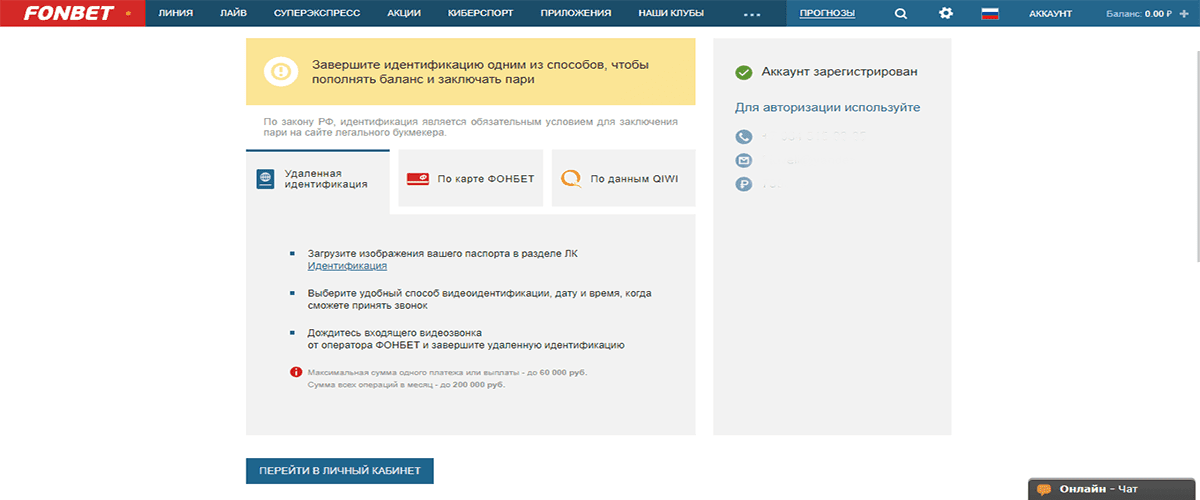Screen dimensions: 1200x500
Task: Click the red FONBET card icon
Action: coord(418,178)
